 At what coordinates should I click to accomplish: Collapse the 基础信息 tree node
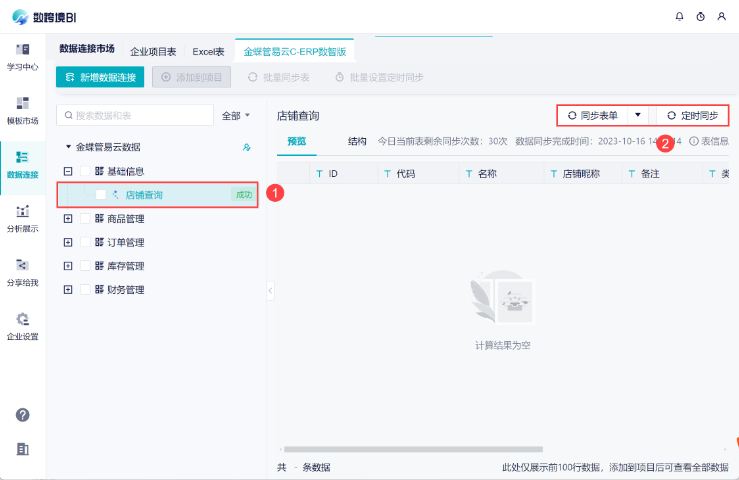click(68, 171)
